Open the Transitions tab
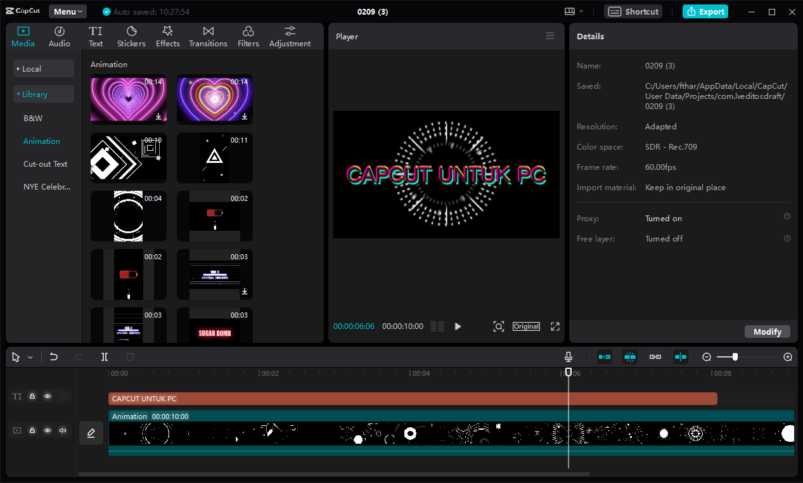 click(208, 37)
